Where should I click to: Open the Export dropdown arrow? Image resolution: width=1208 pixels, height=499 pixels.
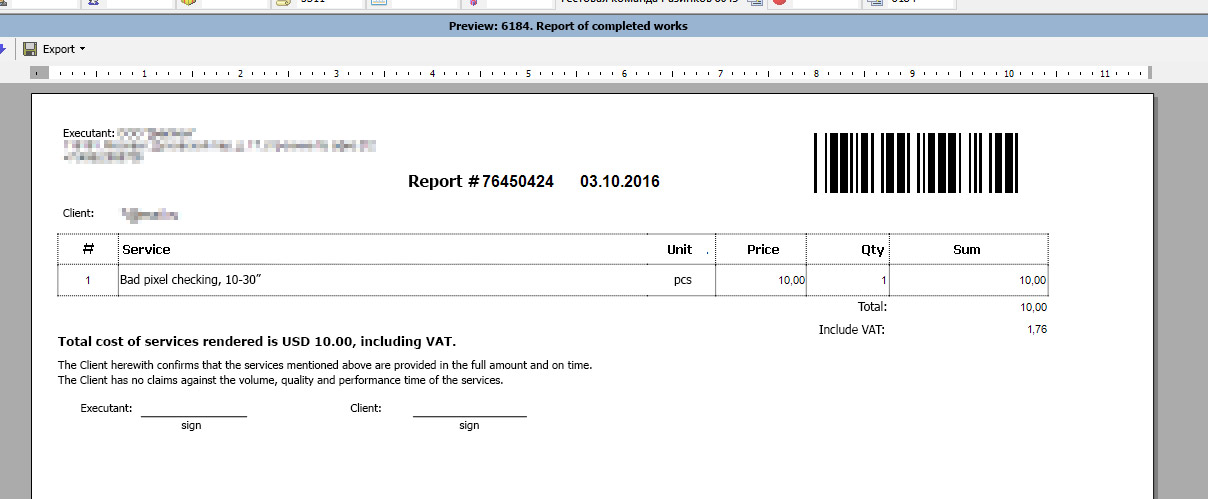pyautogui.click(x=82, y=49)
